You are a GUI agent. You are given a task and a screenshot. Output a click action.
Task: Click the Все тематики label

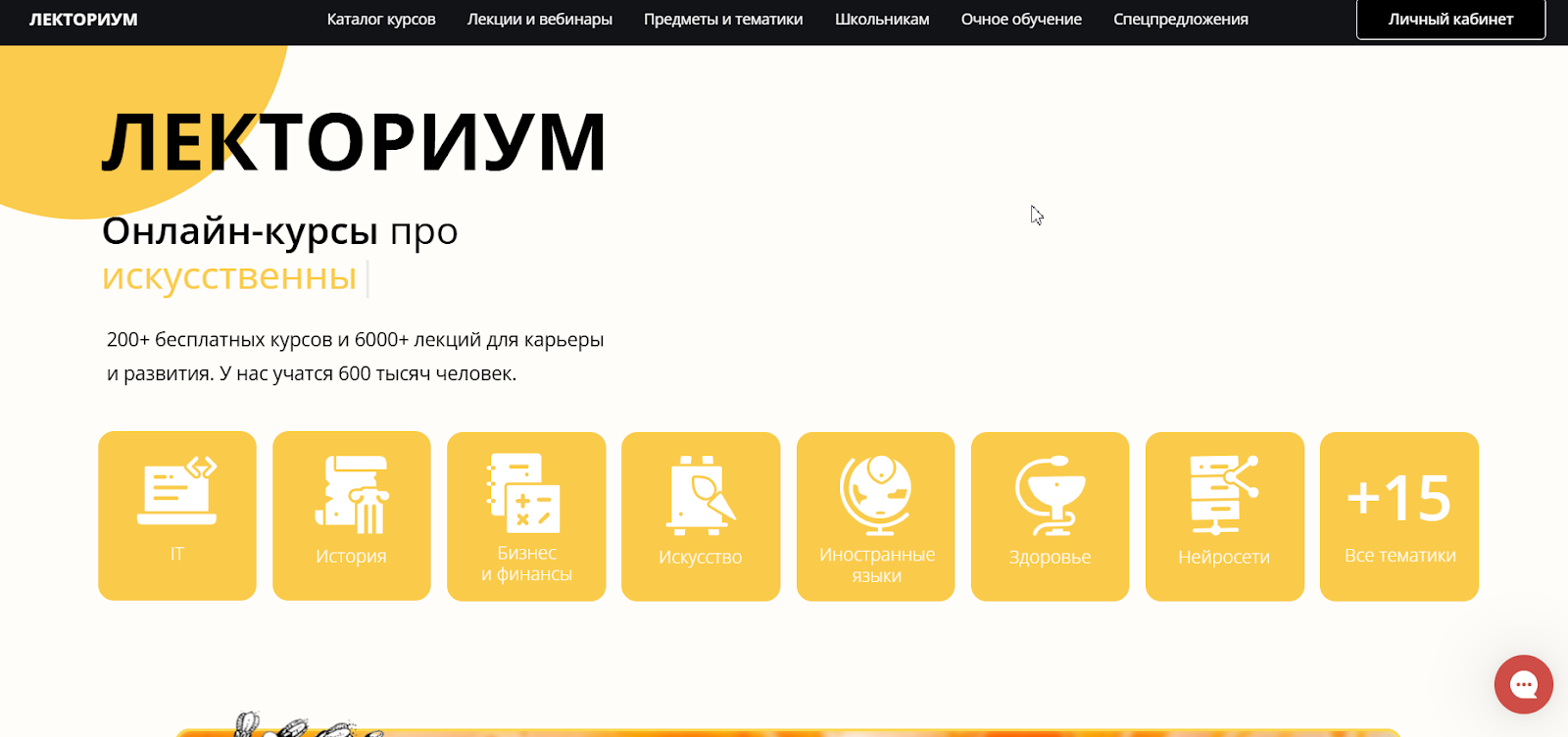coord(1399,556)
